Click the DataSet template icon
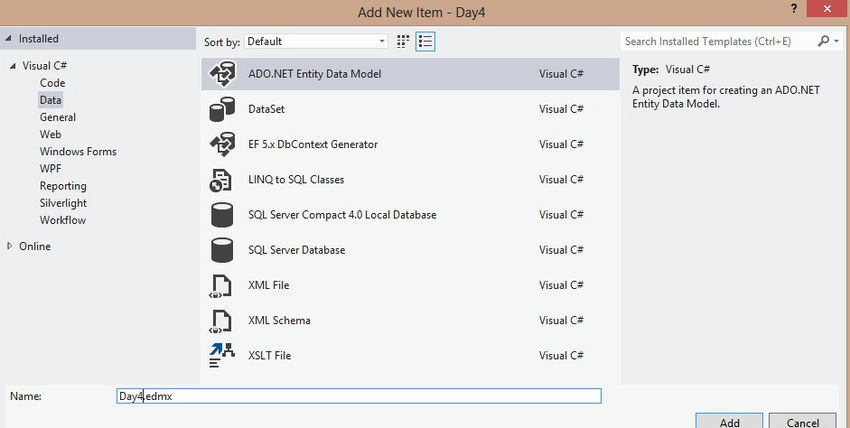850x428 pixels. coord(222,109)
